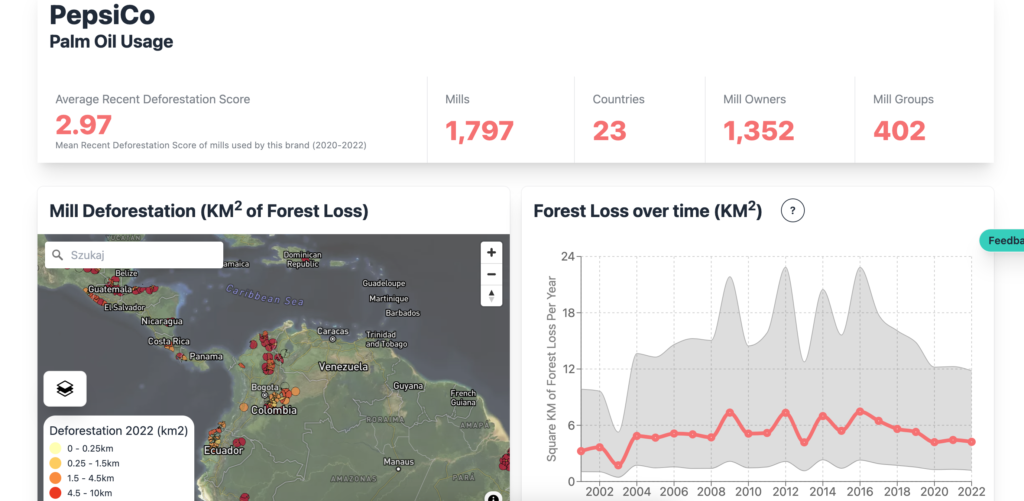
Task: Click the Caribbean Sea label
Action: 265,295
